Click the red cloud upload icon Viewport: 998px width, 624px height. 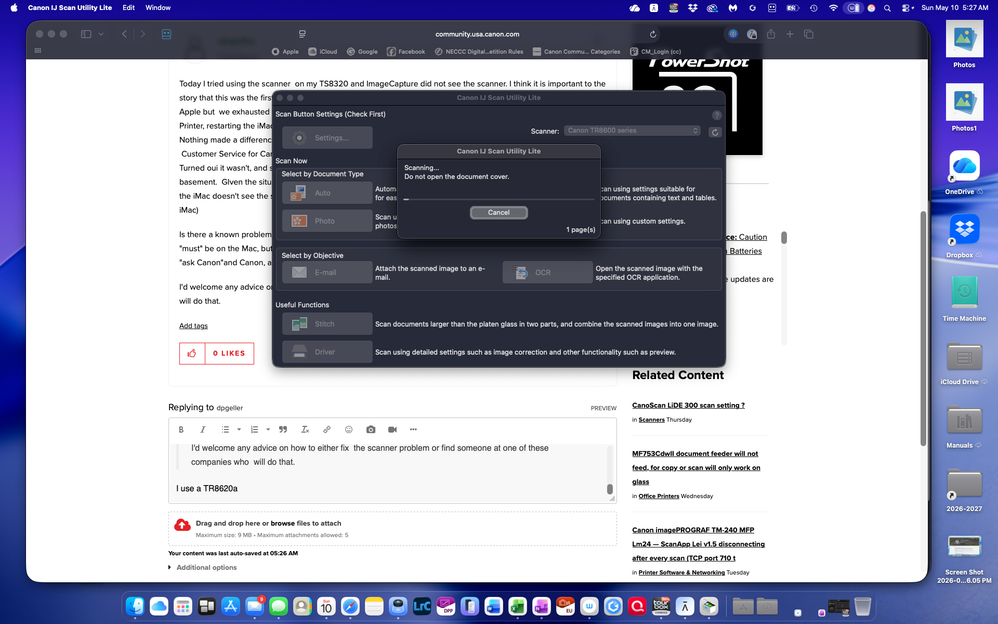[182, 525]
